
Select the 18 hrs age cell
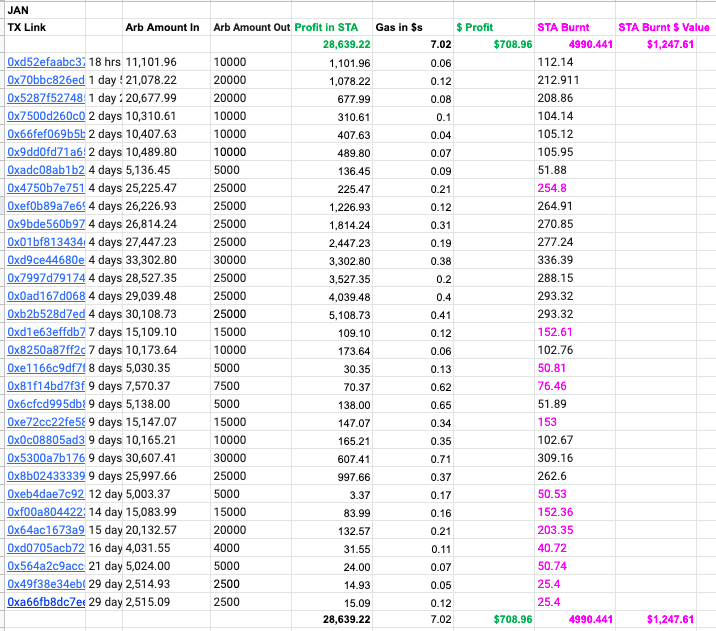point(104,62)
